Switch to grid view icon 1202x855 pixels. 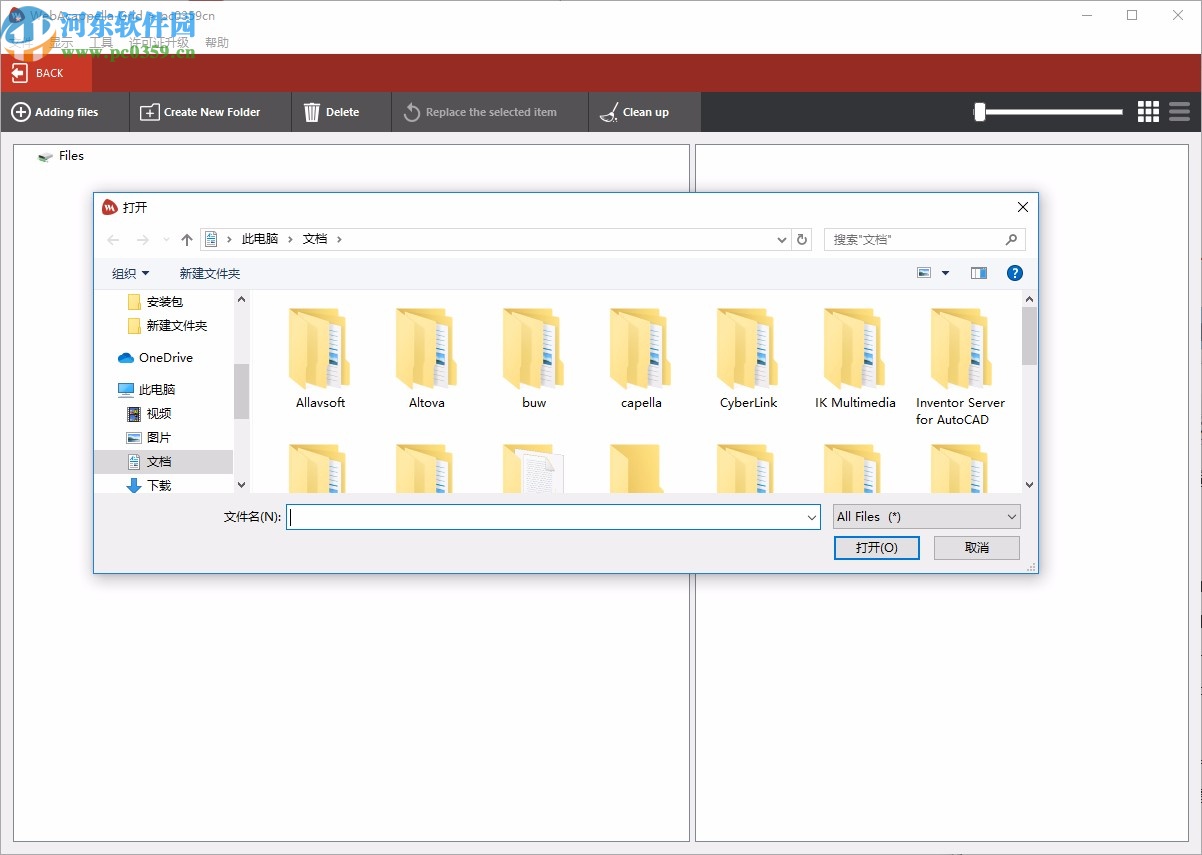pos(1148,112)
